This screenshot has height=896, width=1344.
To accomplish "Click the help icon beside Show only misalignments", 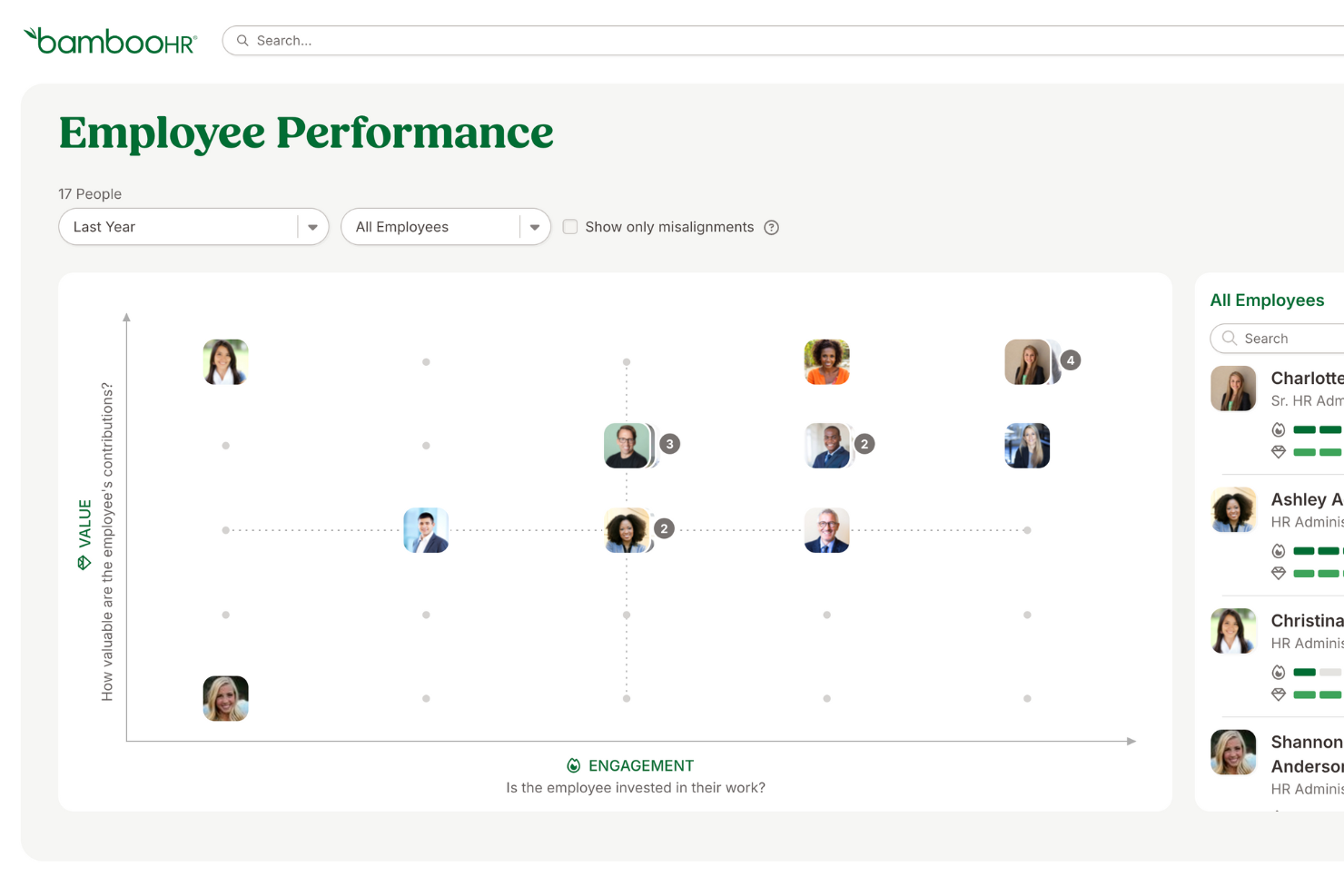I will click(771, 227).
